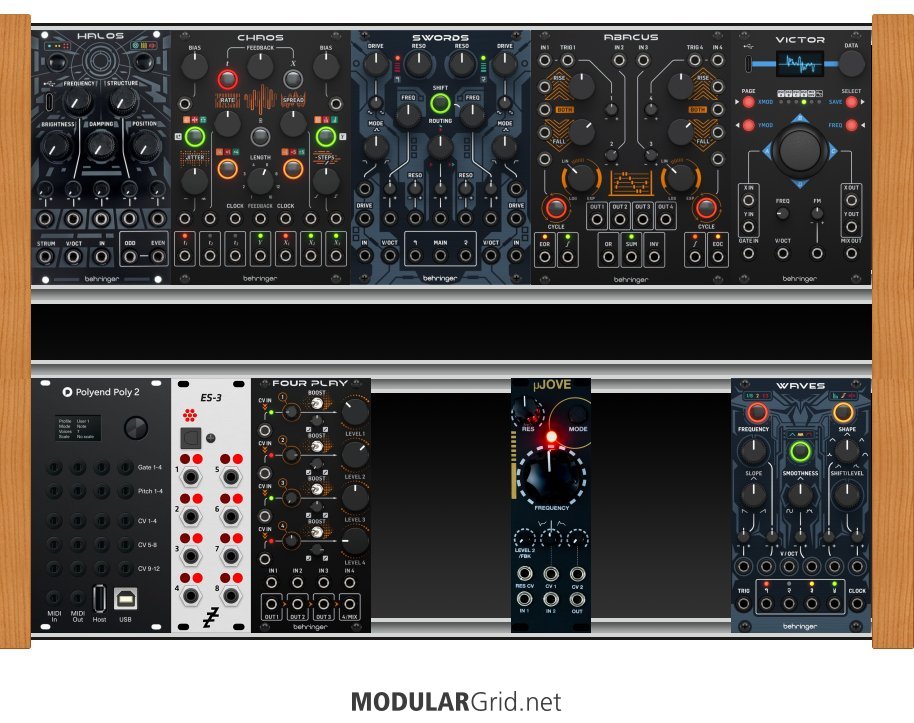
Task: Click the Victor MIX OUT jack
Action: [x=852, y=254]
